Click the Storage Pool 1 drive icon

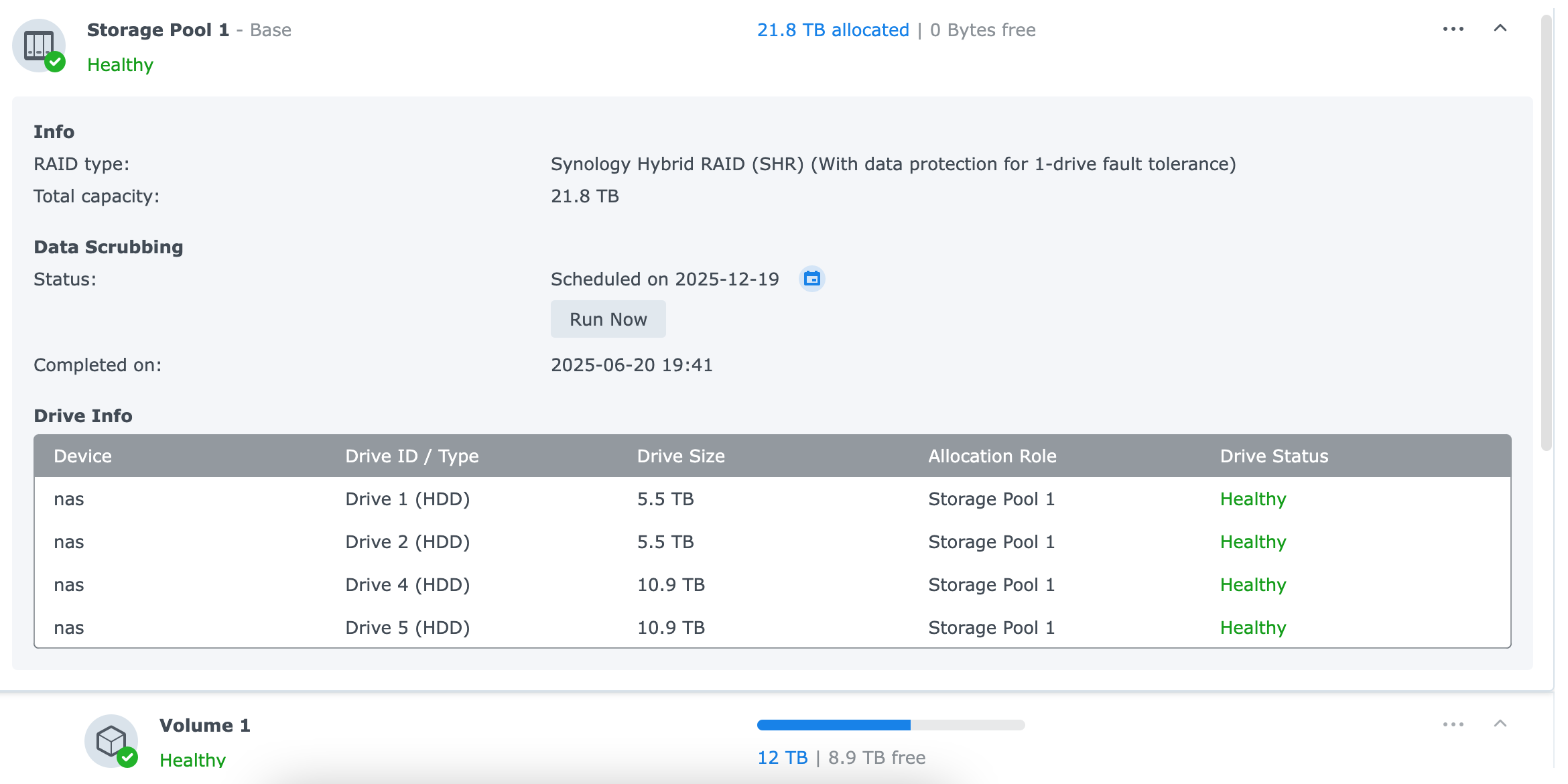click(39, 46)
